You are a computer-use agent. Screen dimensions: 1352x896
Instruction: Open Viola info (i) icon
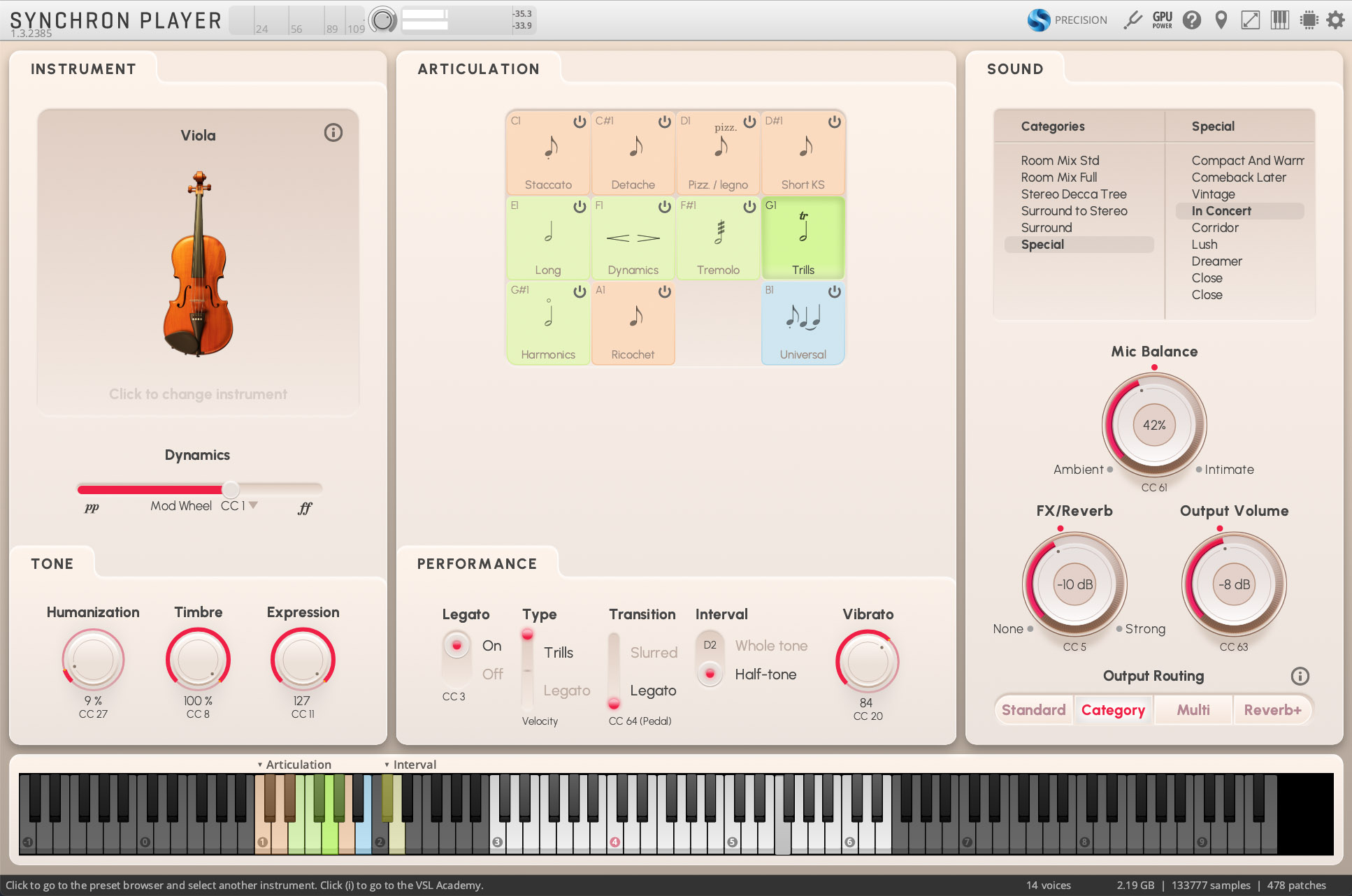point(333,133)
